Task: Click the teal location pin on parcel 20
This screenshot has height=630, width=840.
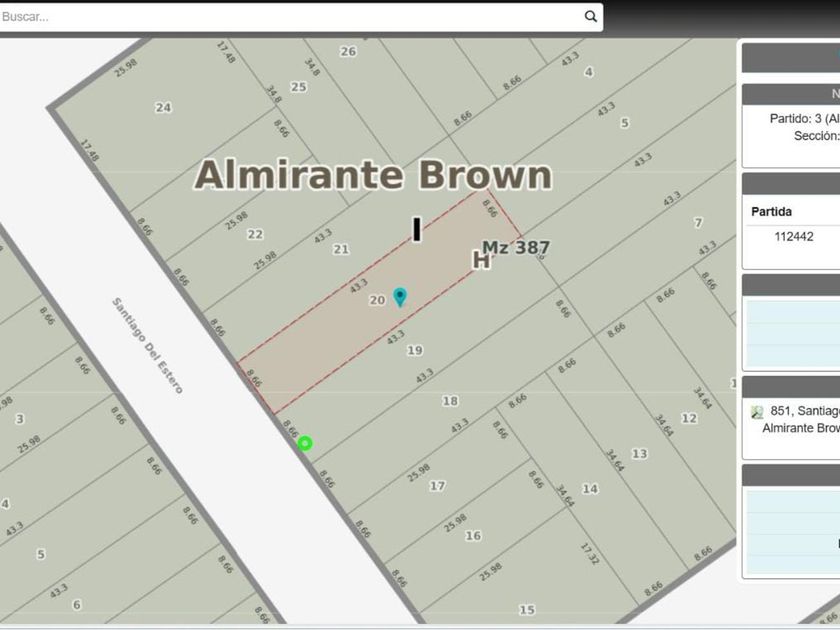Action: [x=400, y=297]
